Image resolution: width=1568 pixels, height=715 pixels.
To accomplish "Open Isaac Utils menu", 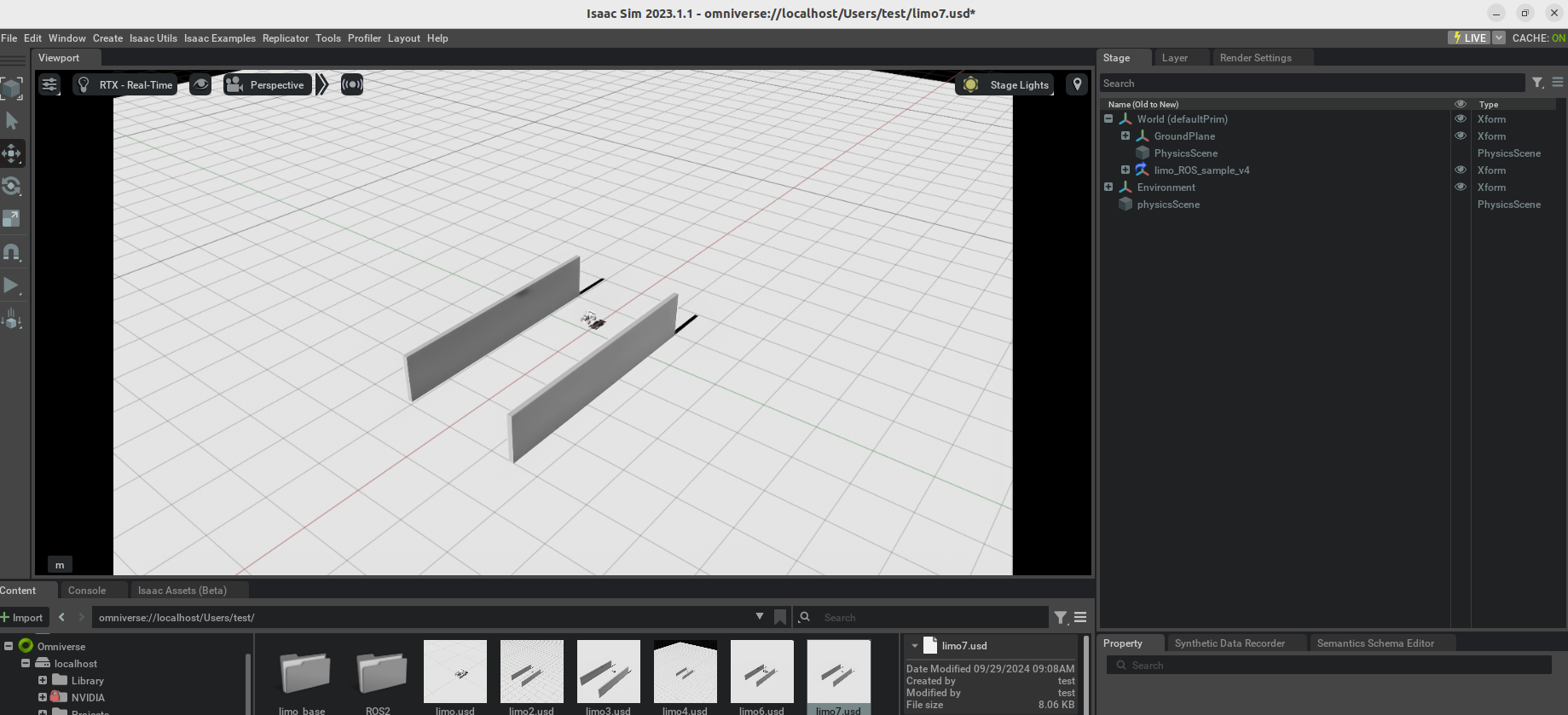I will pyautogui.click(x=153, y=38).
